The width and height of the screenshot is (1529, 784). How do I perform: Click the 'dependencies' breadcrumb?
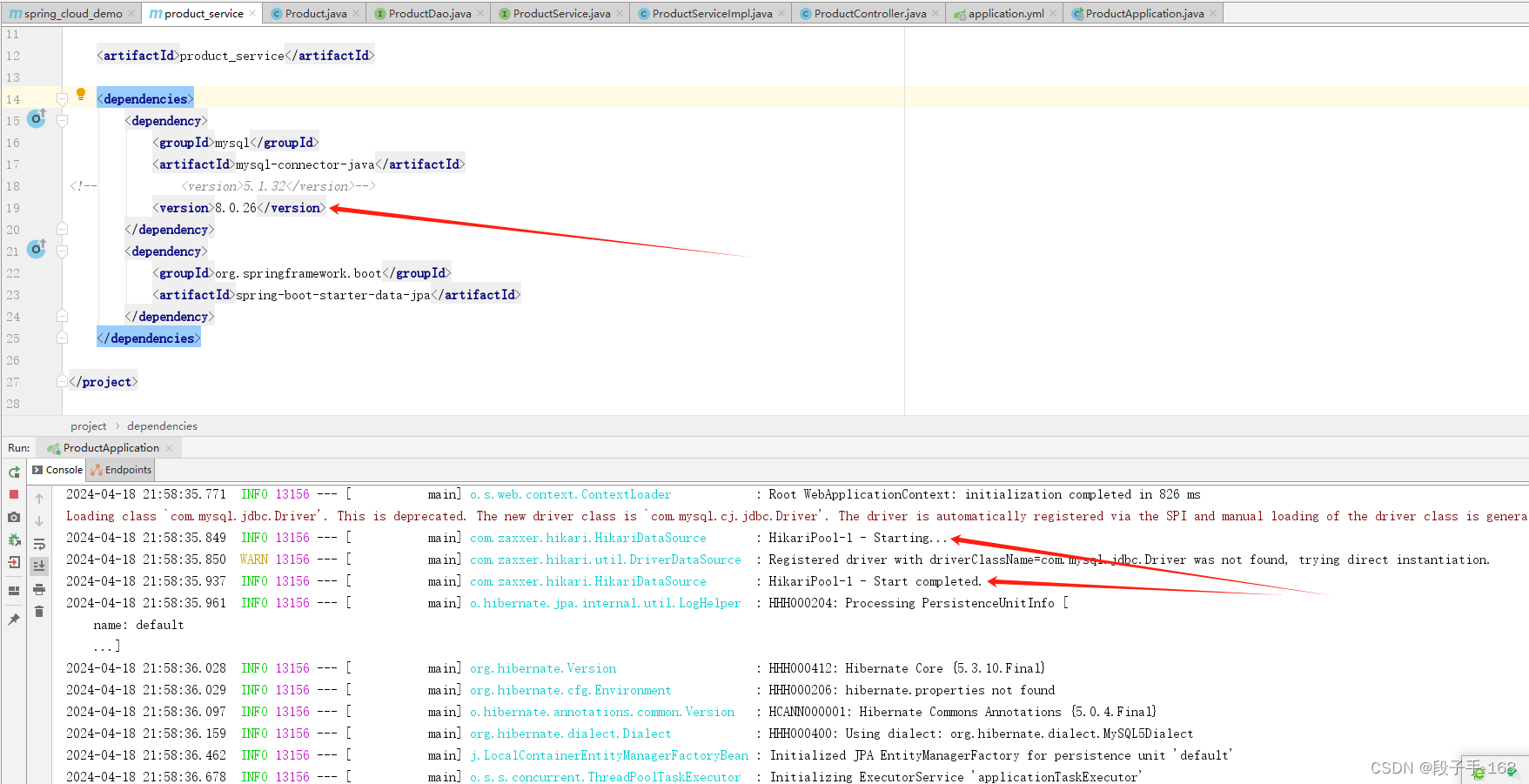coord(162,426)
